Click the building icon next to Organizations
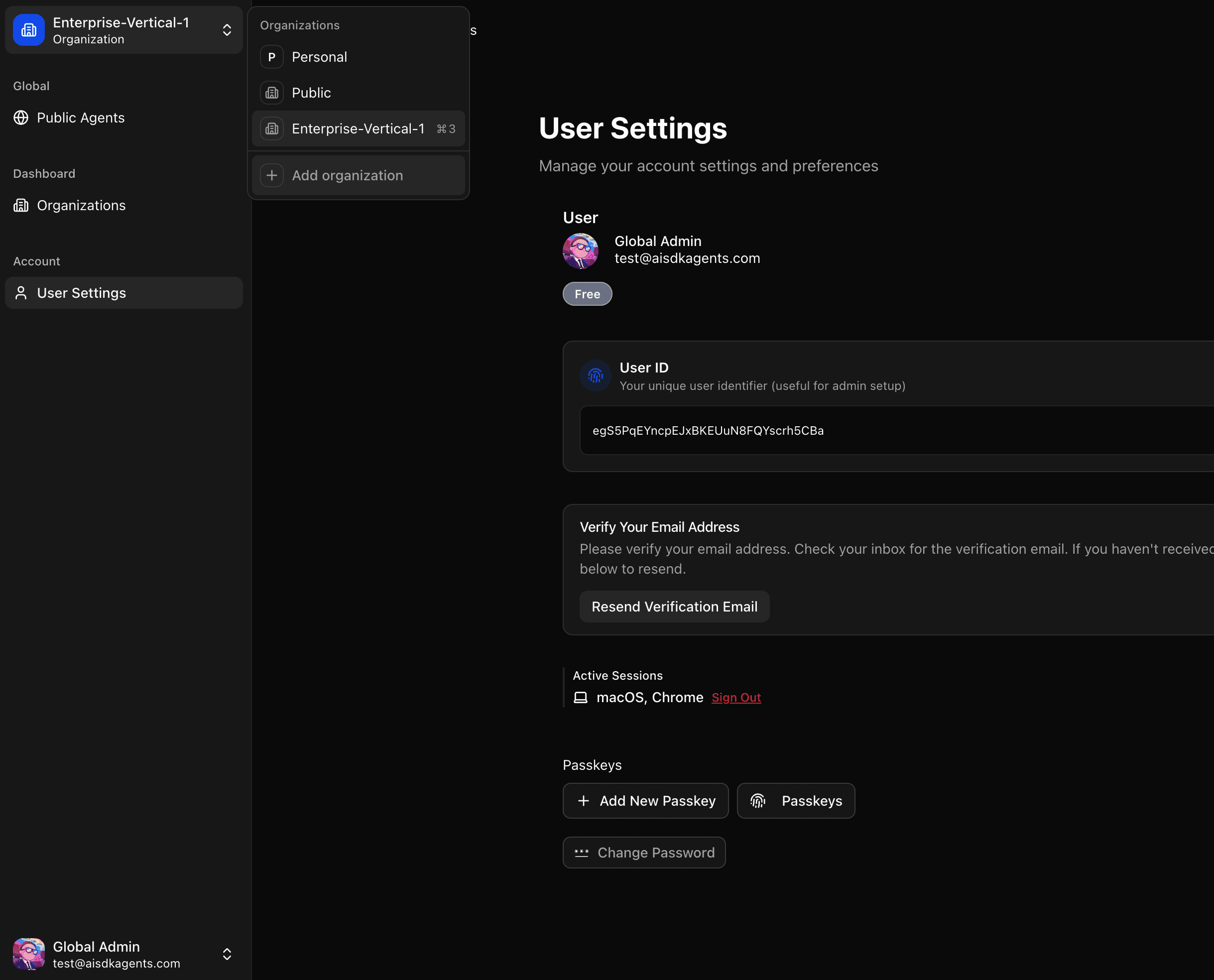Image resolution: width=1214 pixels, height=980 pixels. (21, 206)
